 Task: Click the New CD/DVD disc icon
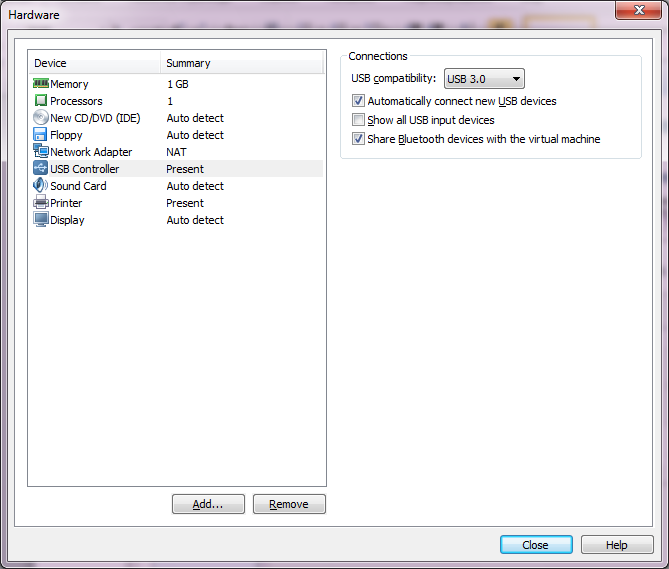41,117
